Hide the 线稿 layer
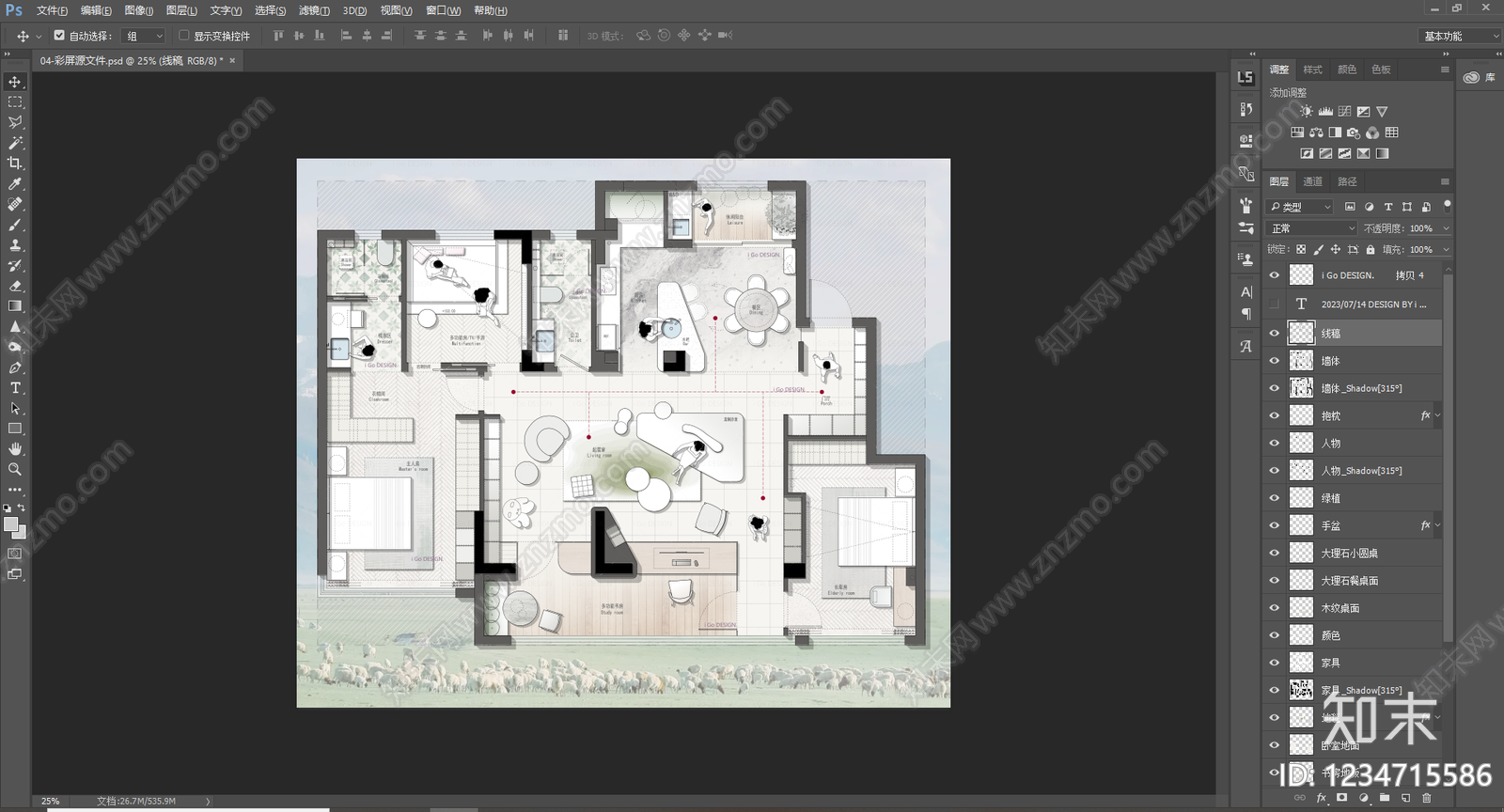 coord(1275,333)
